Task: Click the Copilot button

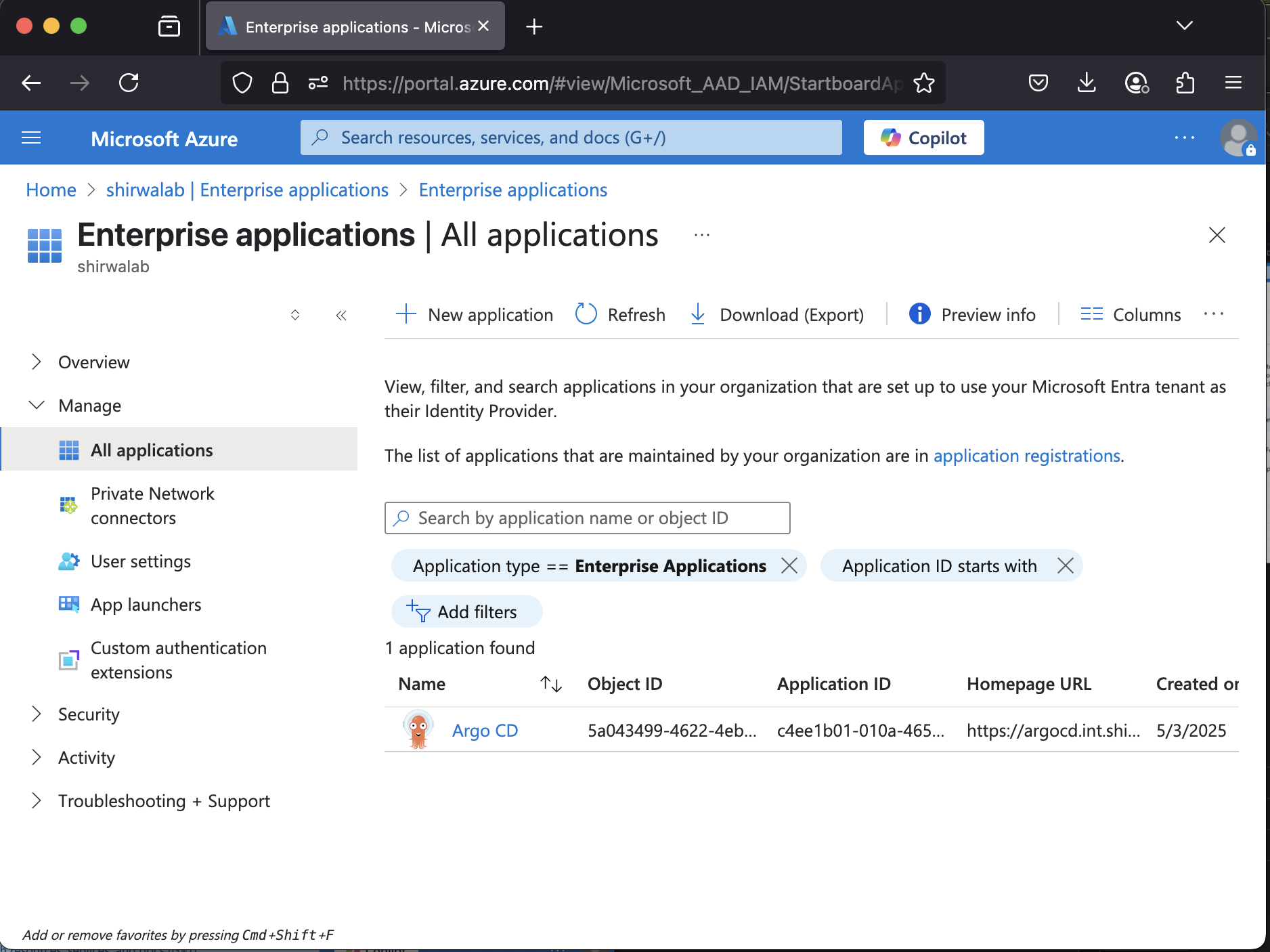Action: 923,138
